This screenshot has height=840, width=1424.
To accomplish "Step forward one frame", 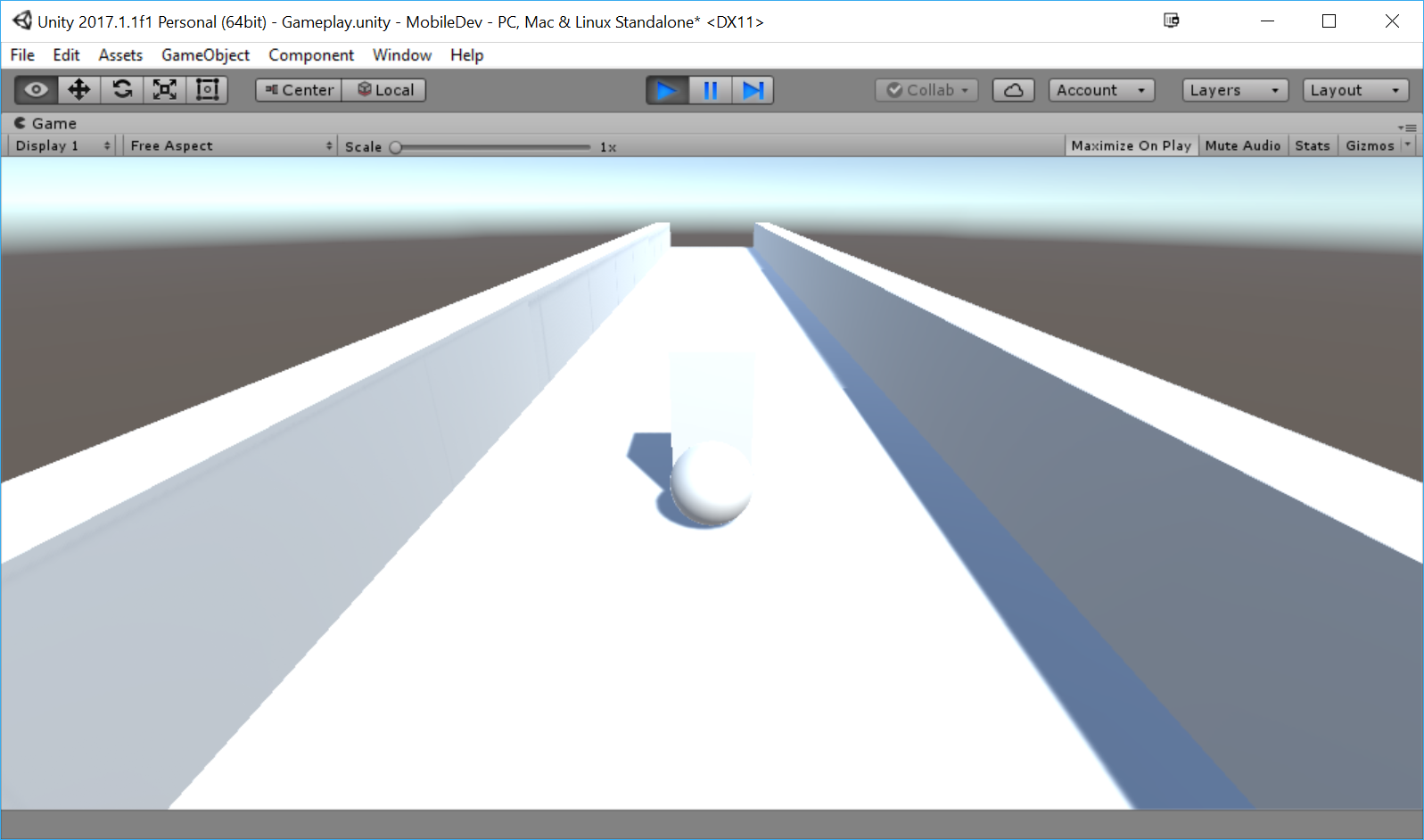I will click(753, 90).
